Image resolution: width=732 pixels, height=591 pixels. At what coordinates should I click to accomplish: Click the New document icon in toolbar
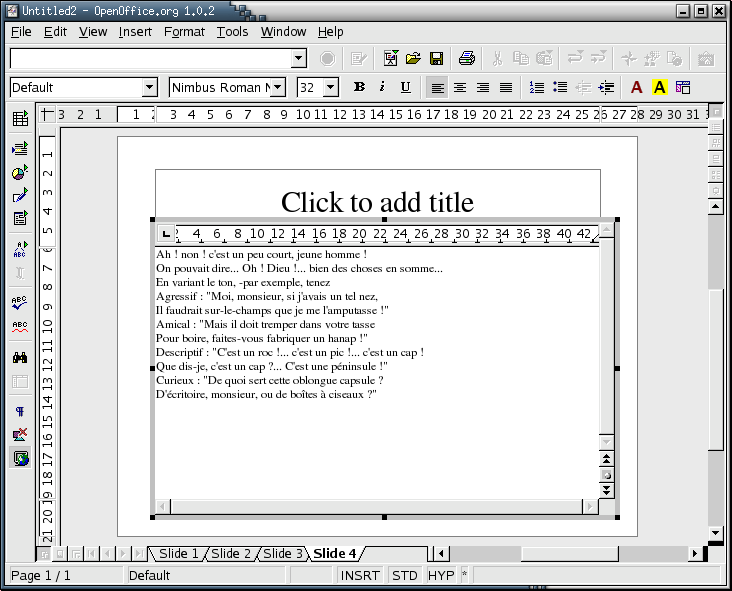tap(390, 58)
